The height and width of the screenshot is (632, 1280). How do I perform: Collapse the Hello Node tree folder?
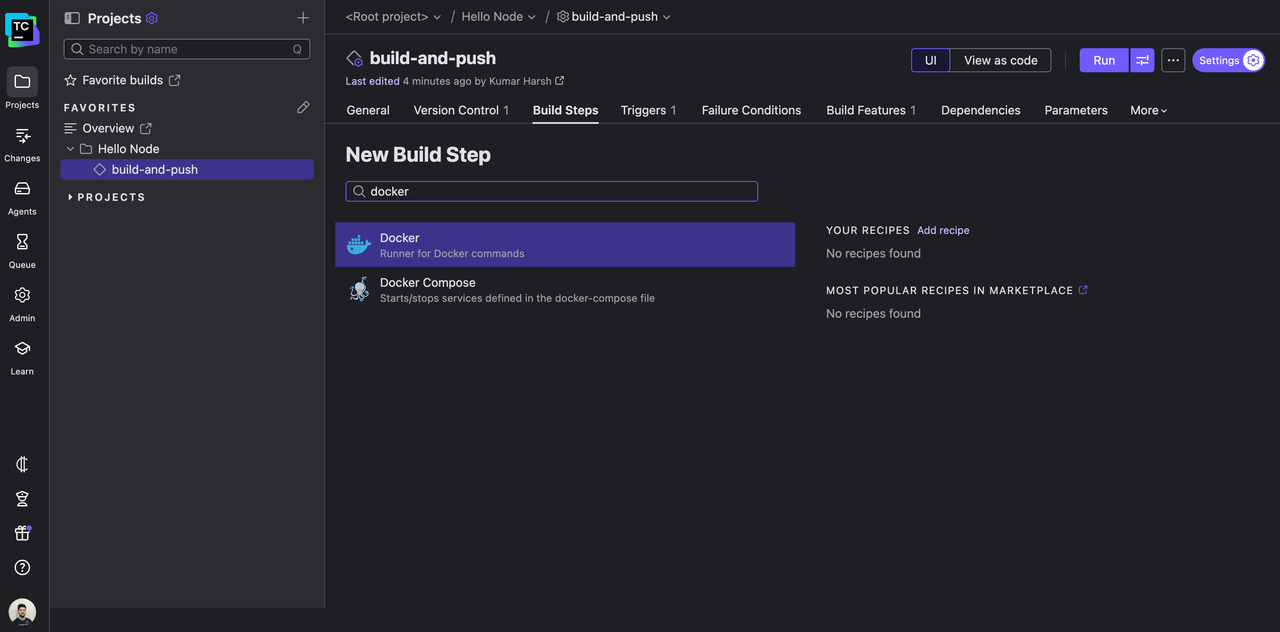(70, 149)
